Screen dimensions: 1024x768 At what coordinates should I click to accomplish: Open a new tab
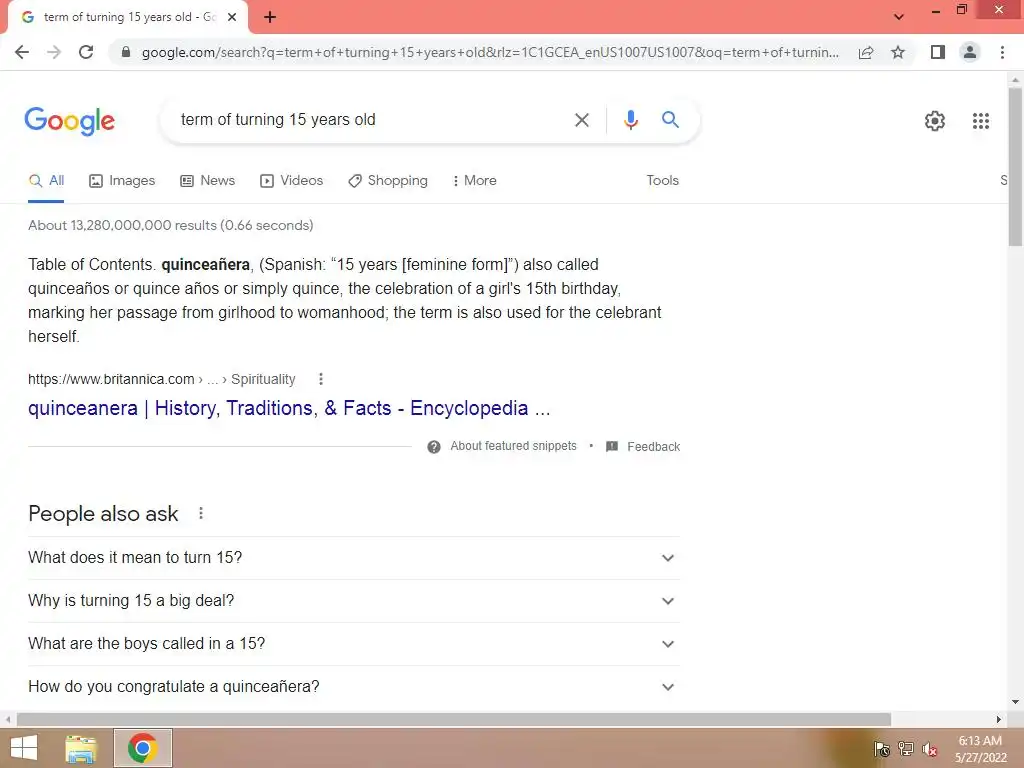(x=270, y=18)
